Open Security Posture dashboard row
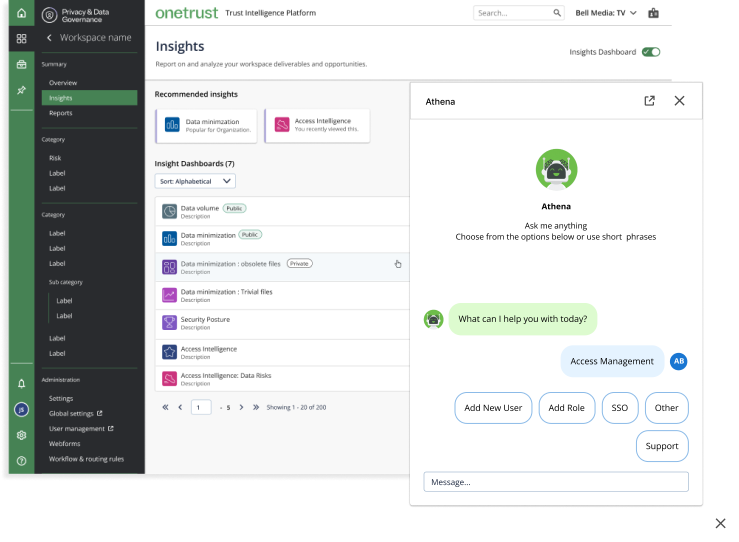Image resolution: width=739 pixels, height=542 pixels. pos(282,323)
